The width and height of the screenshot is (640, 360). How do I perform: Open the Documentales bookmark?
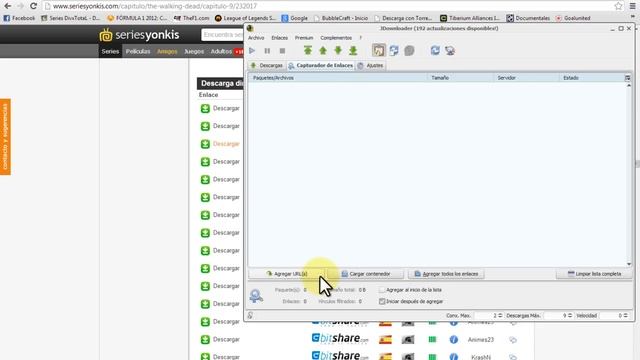click(528, 18)
